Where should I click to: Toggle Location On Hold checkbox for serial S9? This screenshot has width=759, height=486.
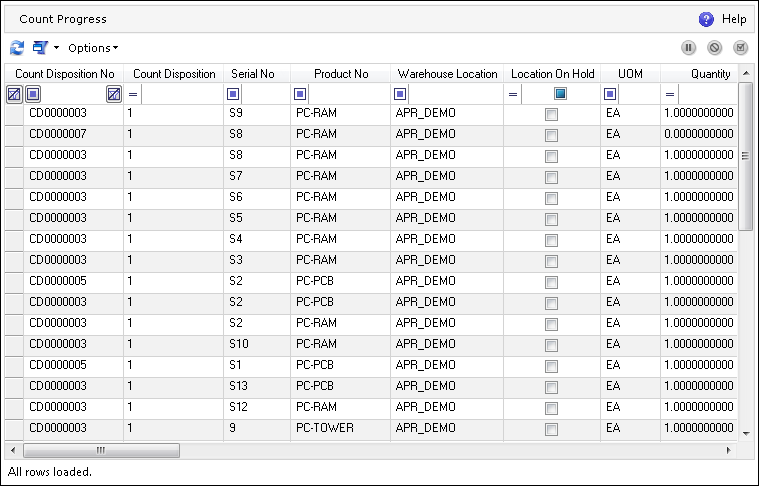pyautogui.click(x=551, y=114)
